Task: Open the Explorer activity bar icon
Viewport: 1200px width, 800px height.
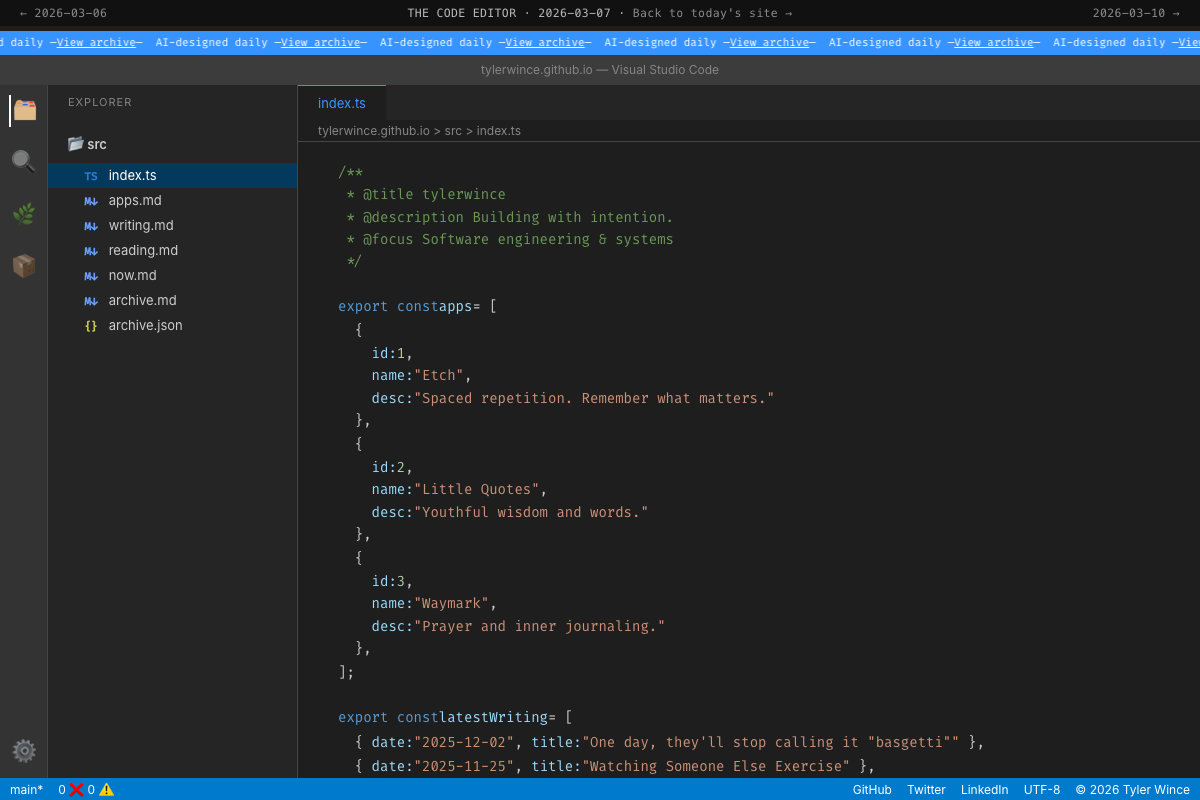Action: (x=24, y=110)
